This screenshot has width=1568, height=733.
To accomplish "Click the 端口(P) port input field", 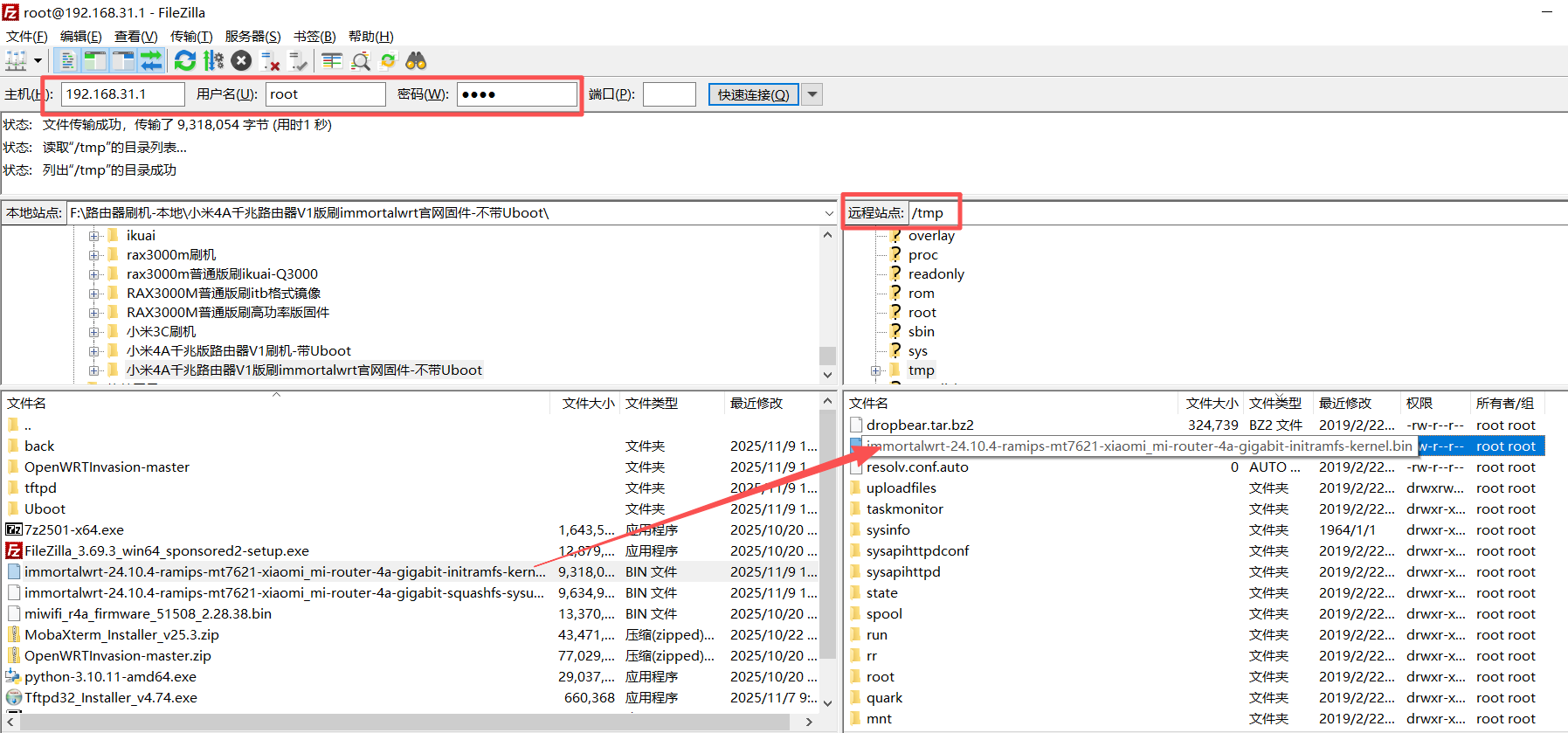I will pyautogui.click(x=669, y=94).
